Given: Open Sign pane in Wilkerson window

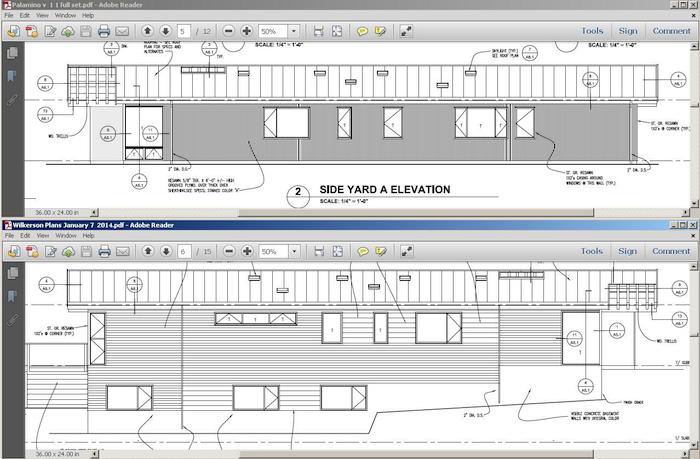Looking at the screenshot, I should [628, 251].
